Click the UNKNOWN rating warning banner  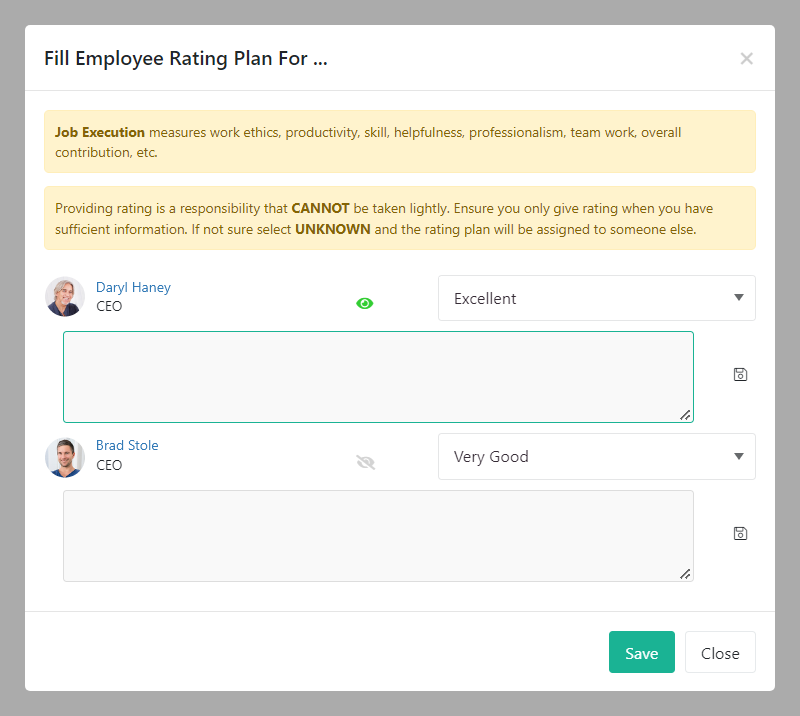pos(399,218)
